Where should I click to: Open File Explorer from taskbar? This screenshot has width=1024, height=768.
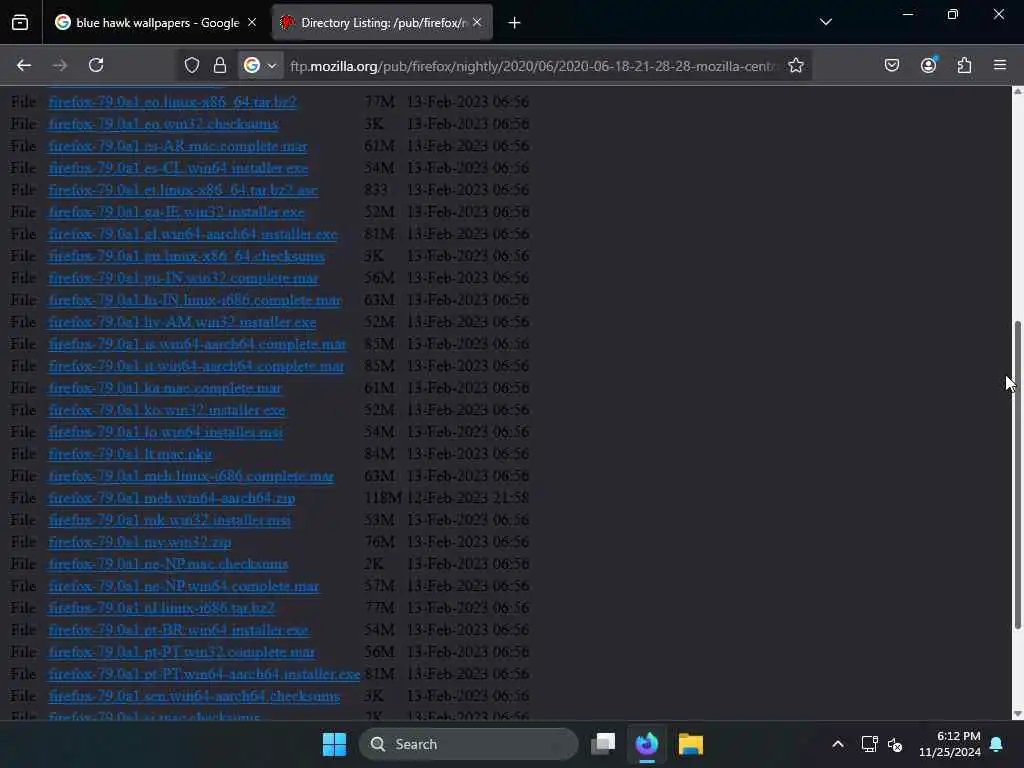click(x=690, y=744)
